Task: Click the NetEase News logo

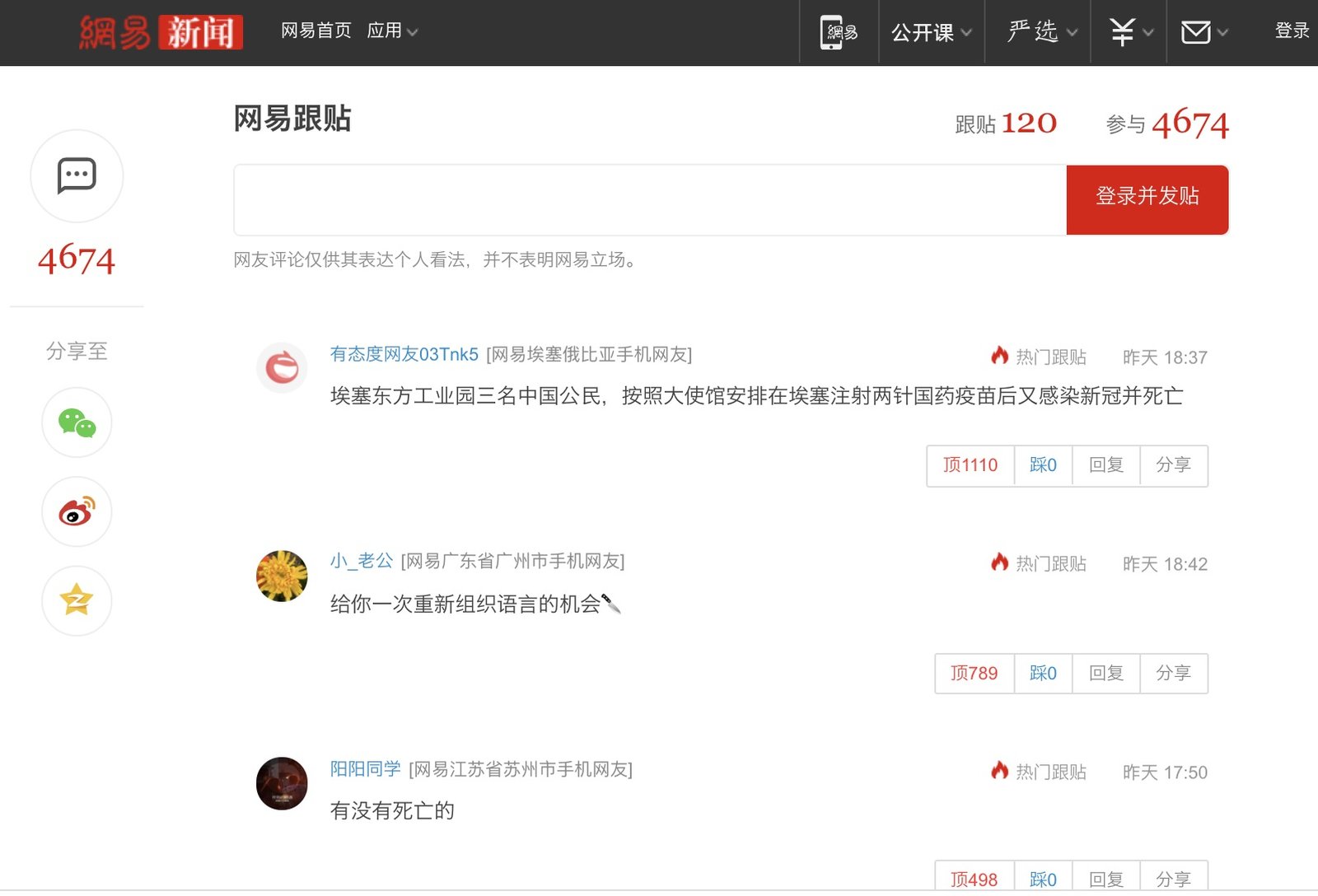Action: coord(161,32)
